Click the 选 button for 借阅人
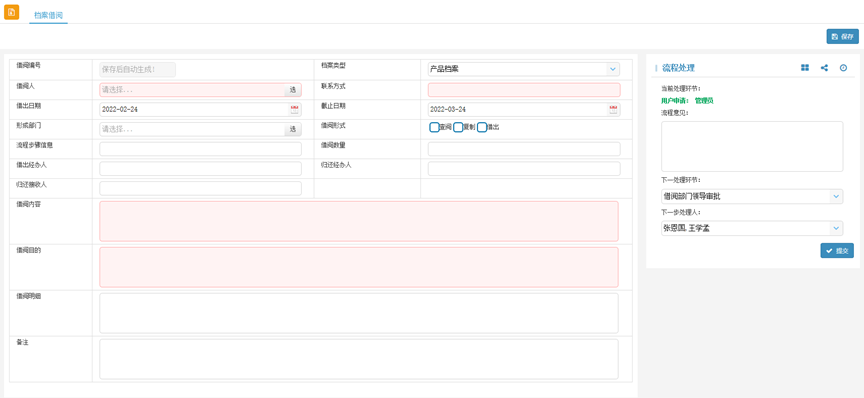This screenshot has height=398, width=864. tap(293, 90)
